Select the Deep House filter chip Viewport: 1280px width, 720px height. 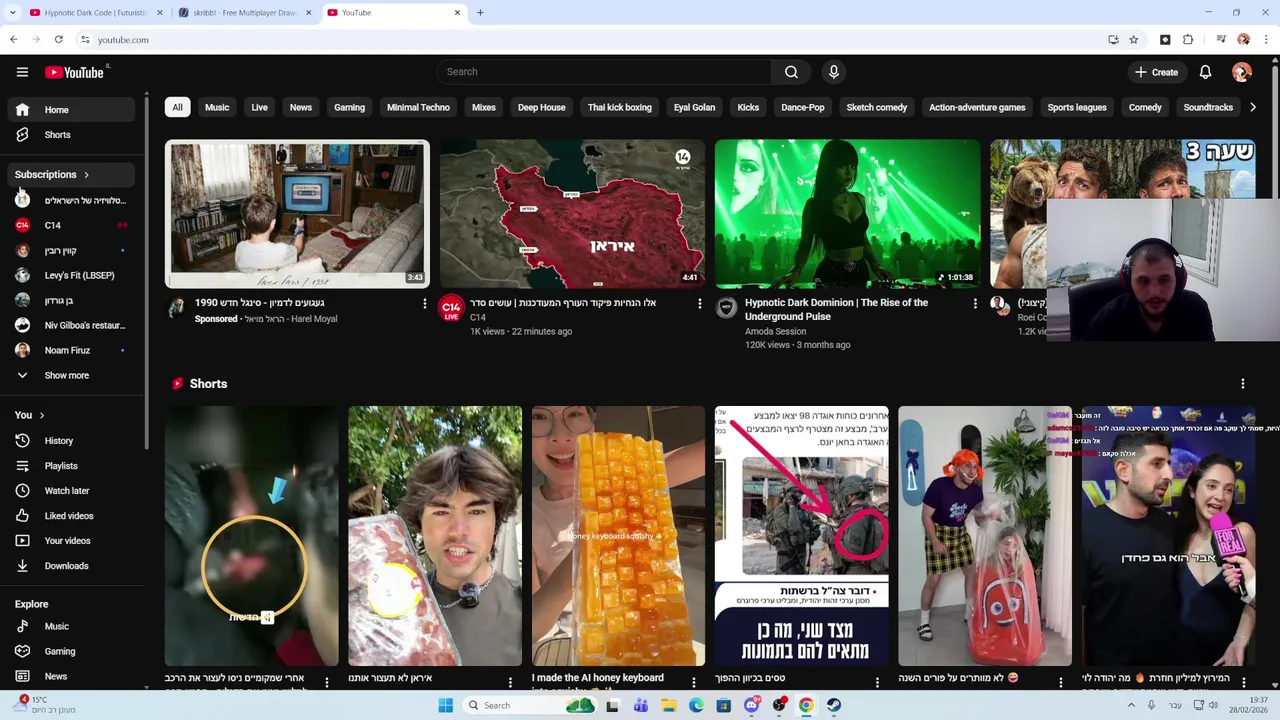[x=541, y=107]
